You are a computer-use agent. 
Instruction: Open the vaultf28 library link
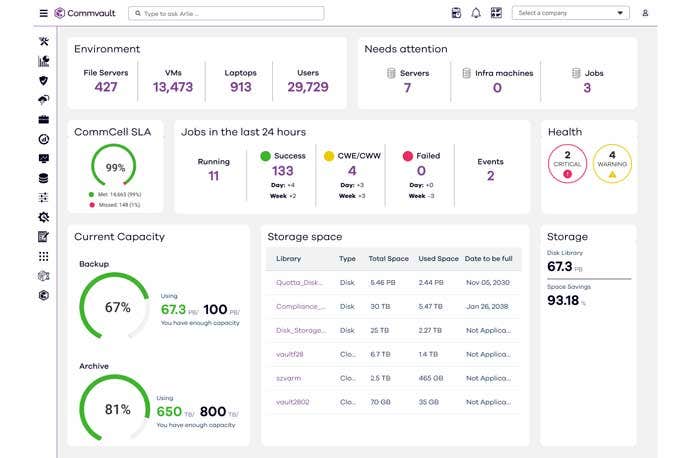pos(289,355)
